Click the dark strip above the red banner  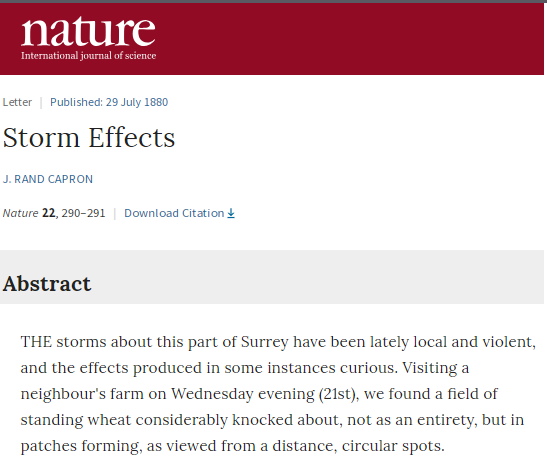[272, 1]
